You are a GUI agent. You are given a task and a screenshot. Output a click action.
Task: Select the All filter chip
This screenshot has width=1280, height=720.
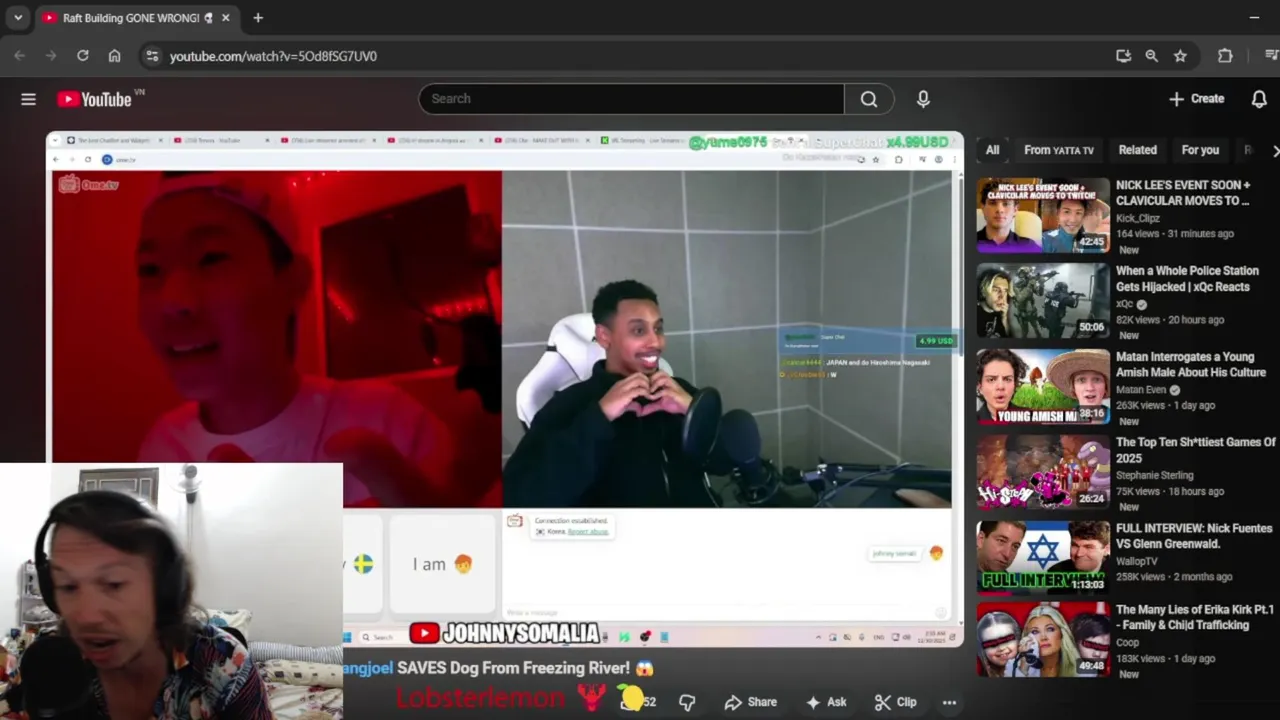pyautogui.click(x=992, y=150)
